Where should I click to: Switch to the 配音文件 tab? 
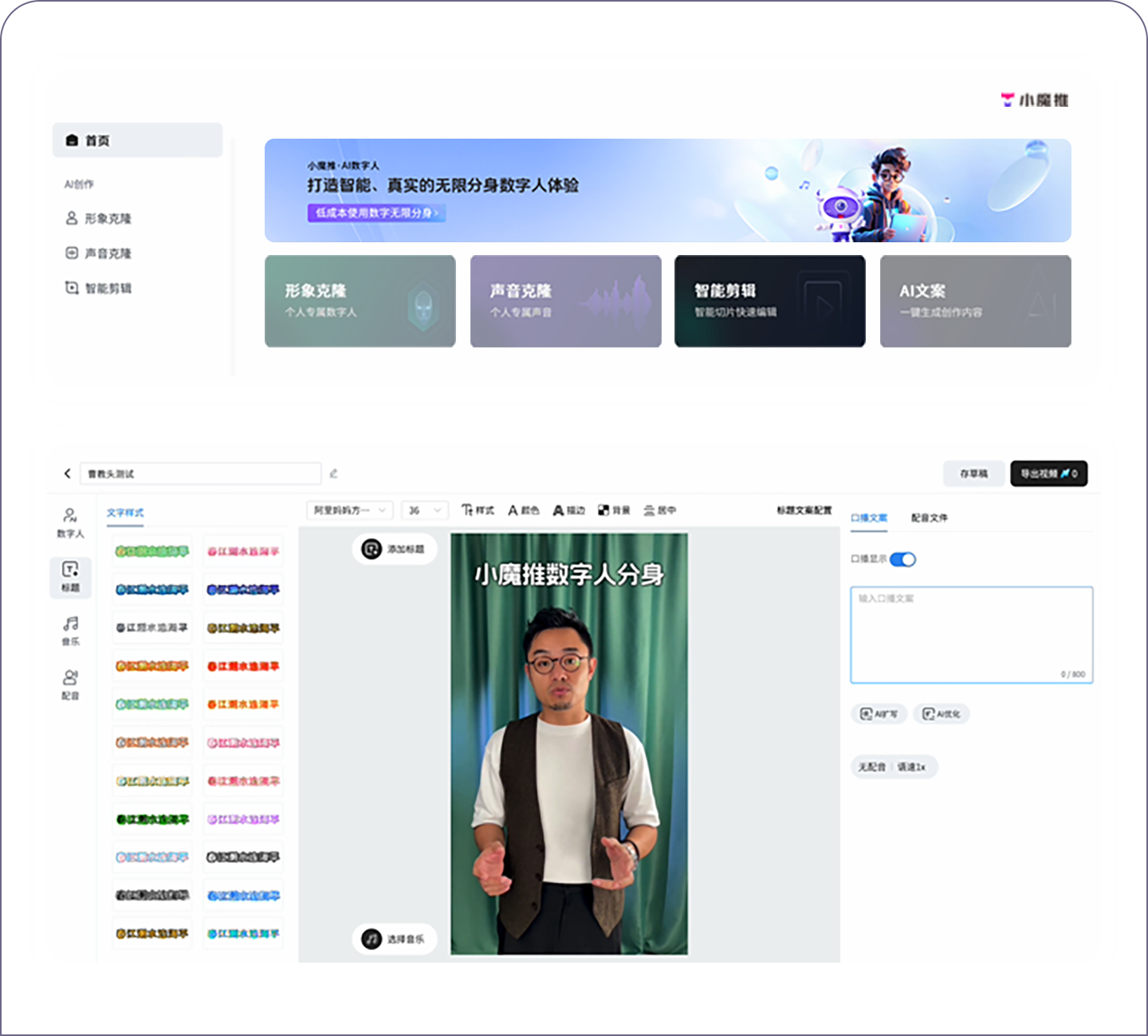[930, 518]
